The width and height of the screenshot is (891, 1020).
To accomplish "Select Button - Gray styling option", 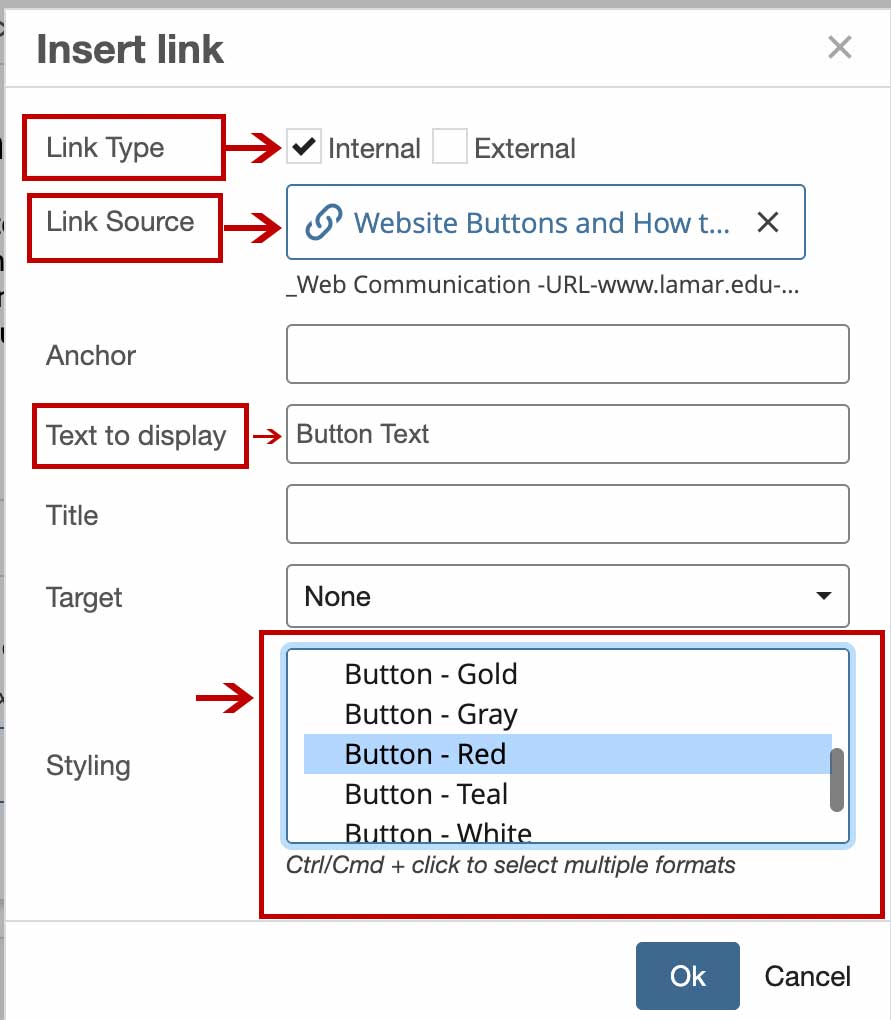I will point(430,714).
